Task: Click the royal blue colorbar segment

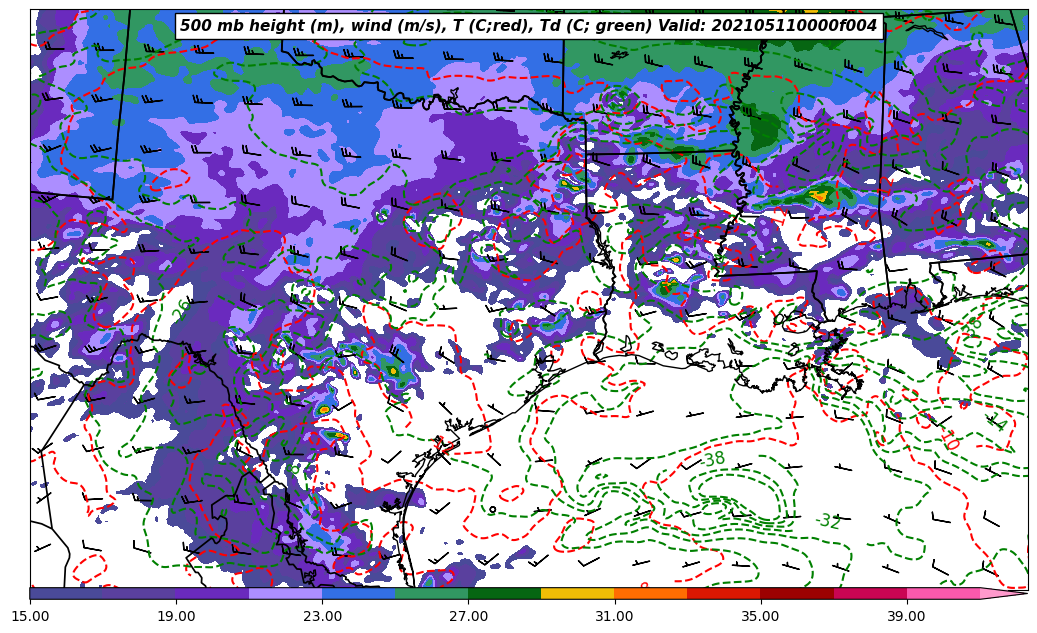Action: pos(358,593)
